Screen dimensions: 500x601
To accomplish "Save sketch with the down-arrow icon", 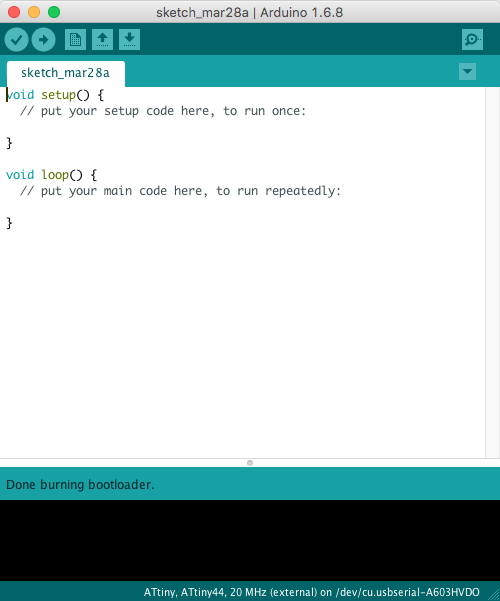I will [x=129, y=39].
